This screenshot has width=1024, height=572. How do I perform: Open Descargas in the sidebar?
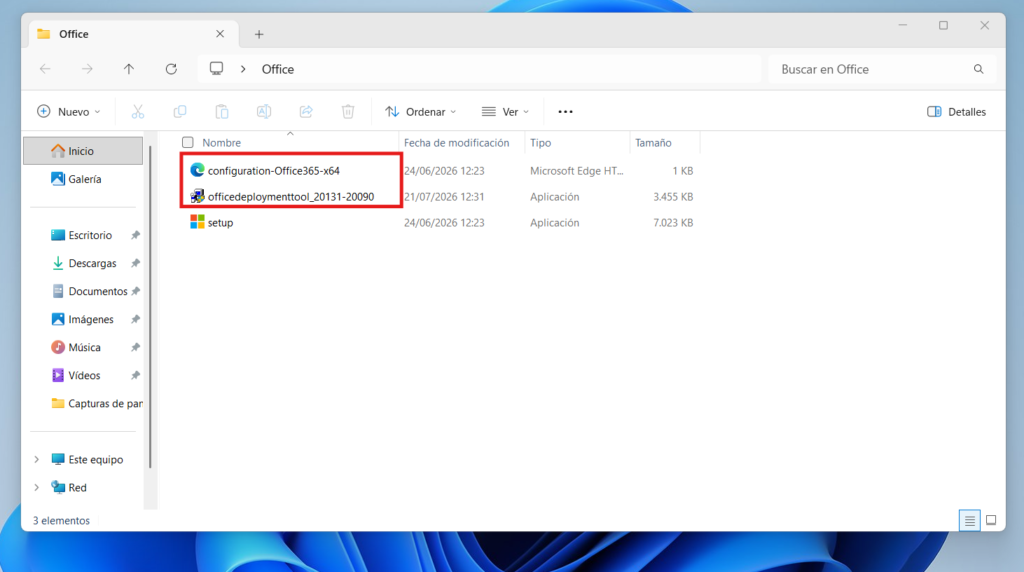click(x=92, y=263)
